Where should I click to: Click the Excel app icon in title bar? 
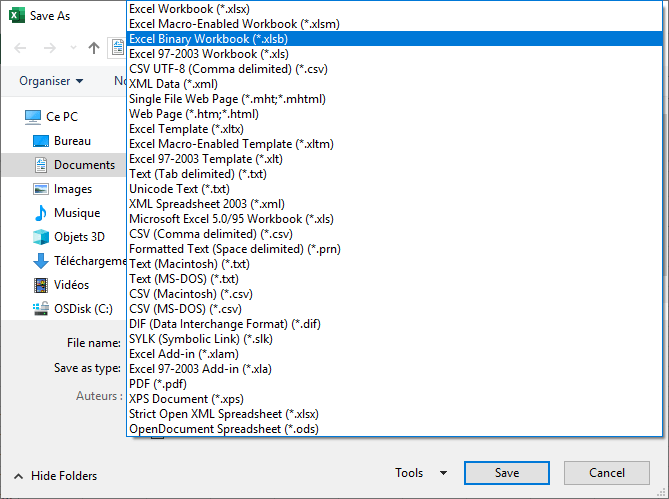(x=17, y=15)
